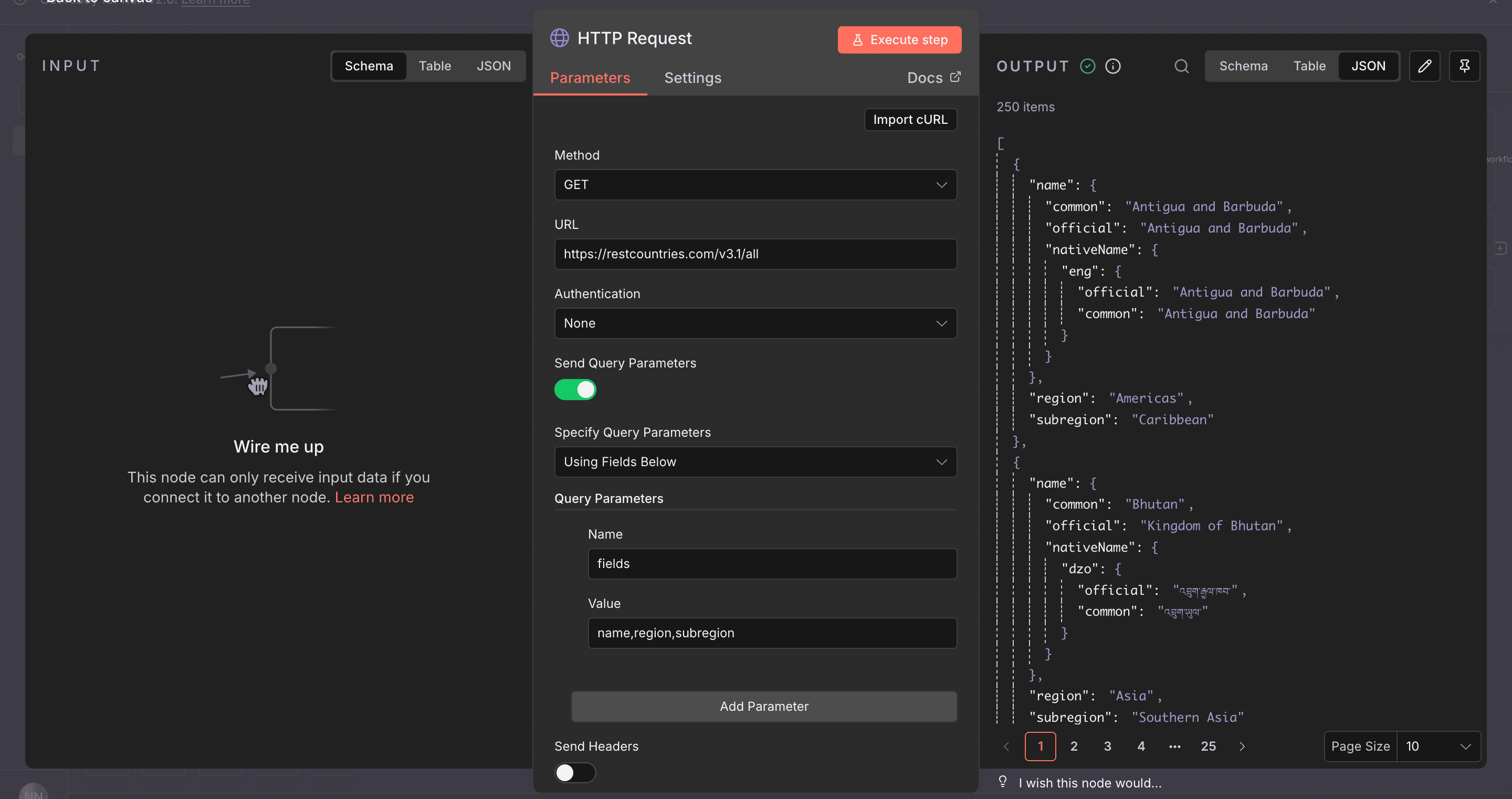Click the "eng" nativeName key
The width and height of the screenshot is (1512, 799).
tap(1079, 271)
